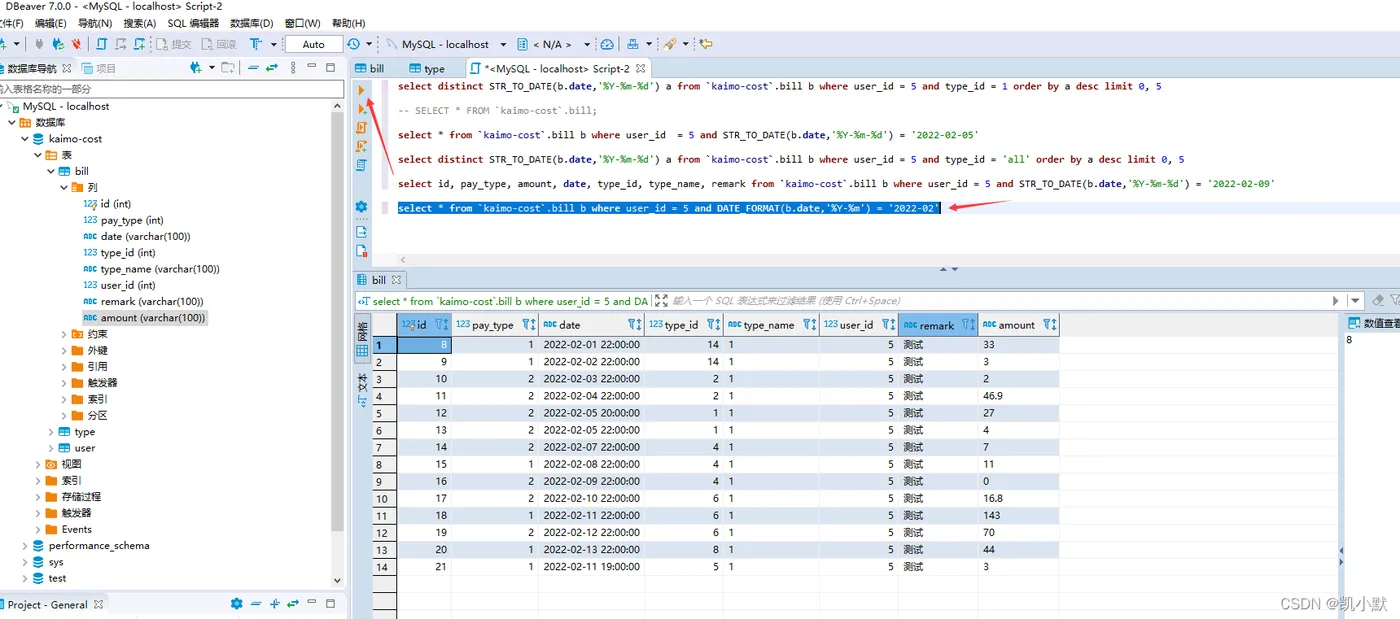Expand the performance_schema tree node

(x=25, y=546)
